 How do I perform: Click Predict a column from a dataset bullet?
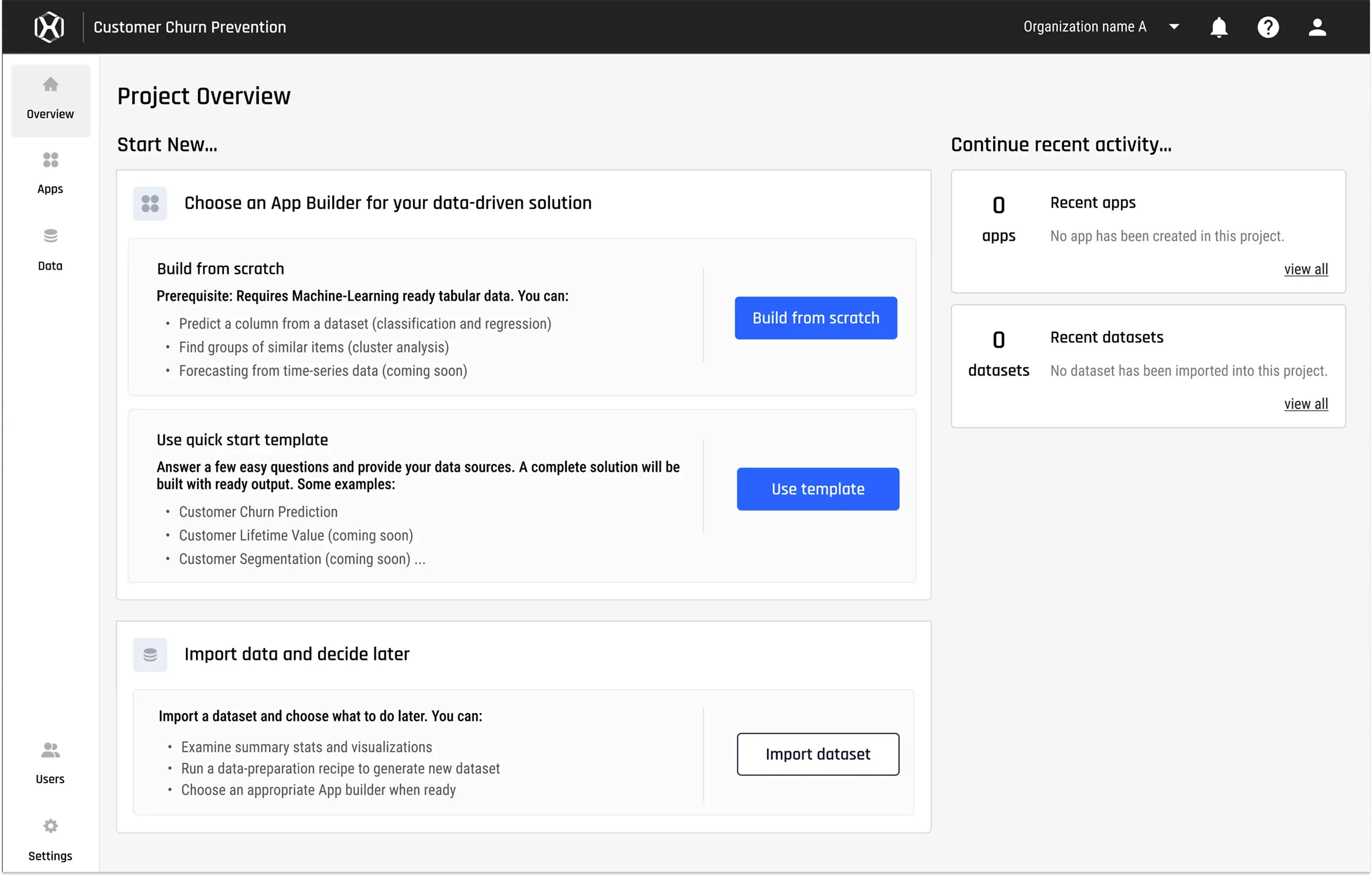365,324
